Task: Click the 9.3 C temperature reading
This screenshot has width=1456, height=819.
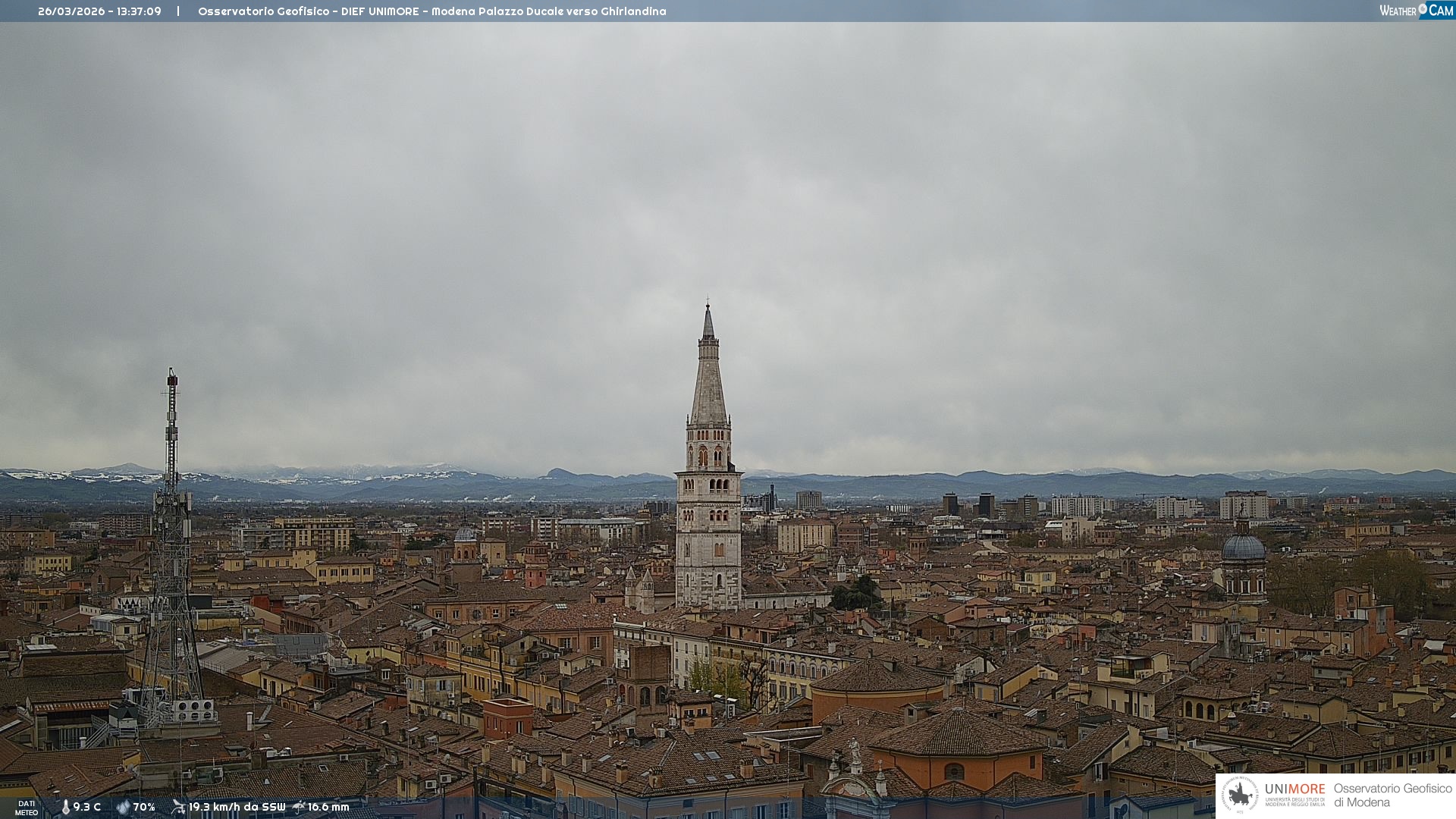Action: tap(87, 807)
